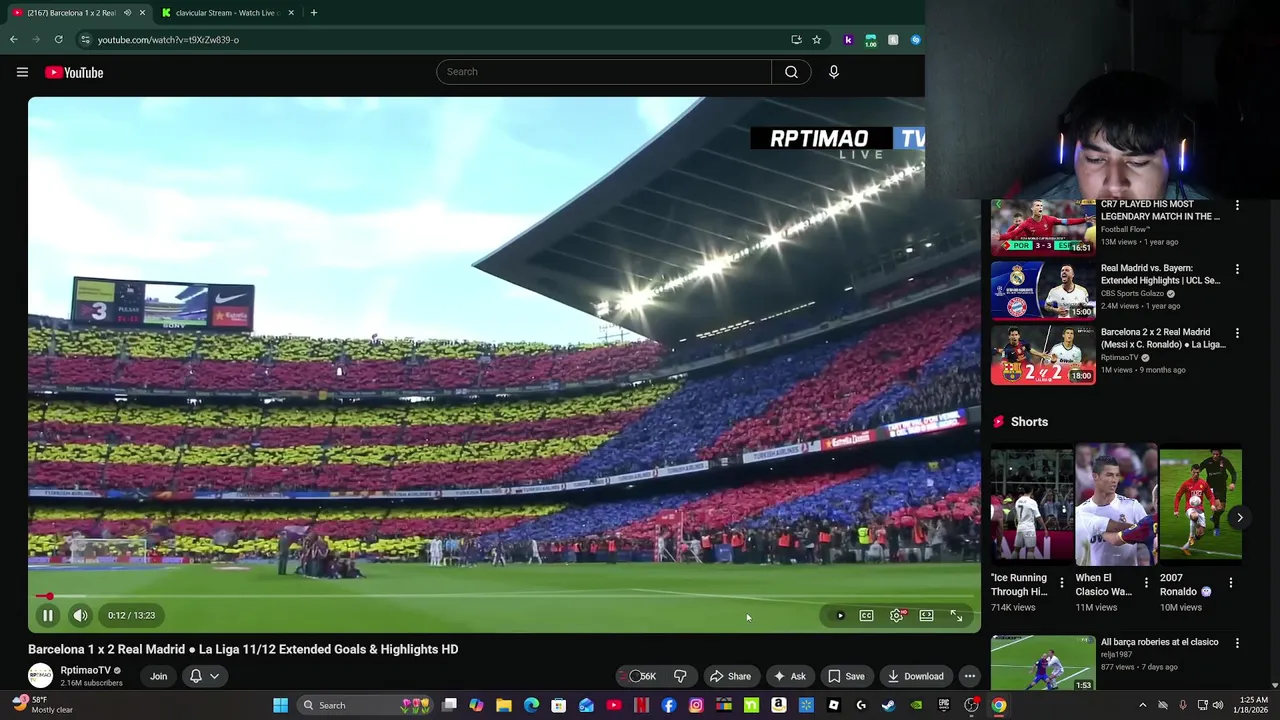1280x720 pixels.
Task: Open the YouTube hamburger guide menu
Action: point(22,72)
